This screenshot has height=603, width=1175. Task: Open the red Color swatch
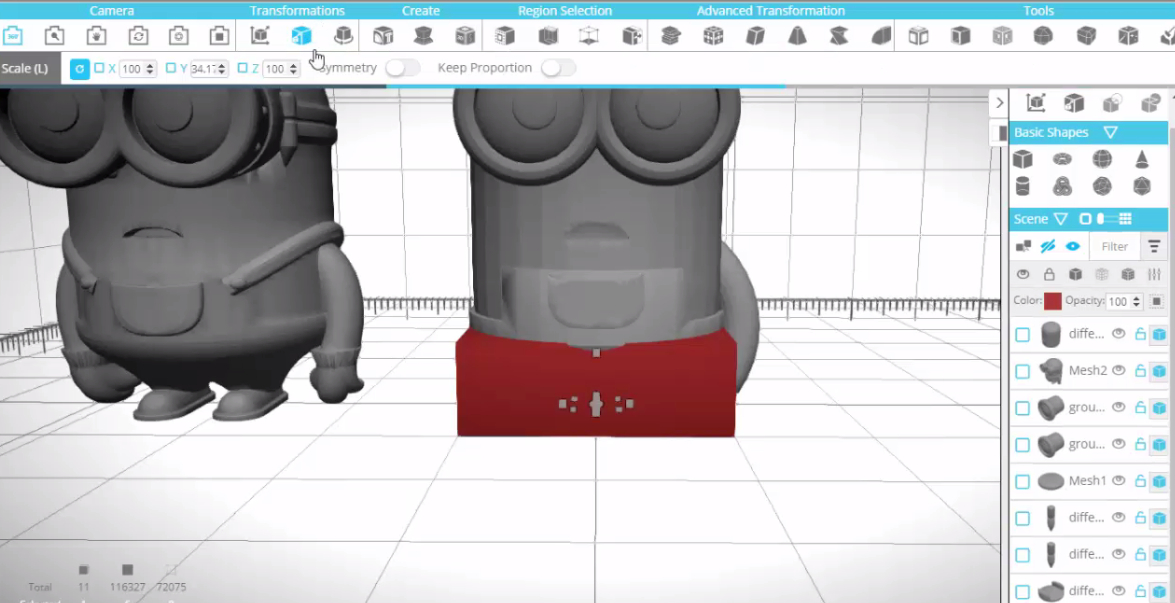[1053, 301]
